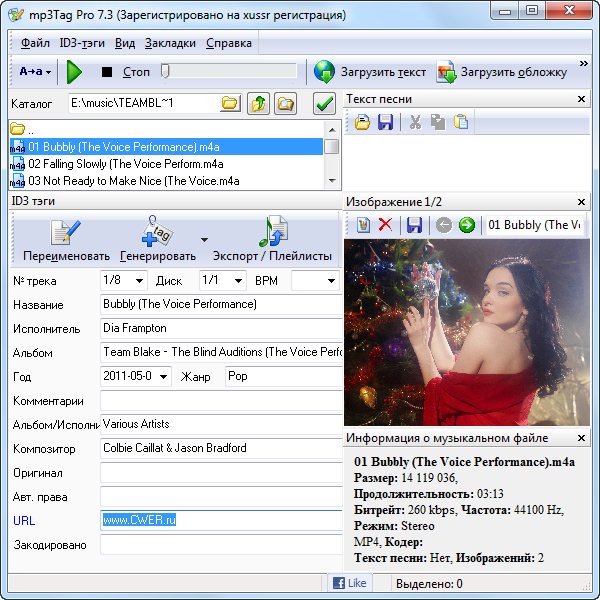Click Загрузить обложку cover download icon
The height and width of the screenshot is (600, 600).
(x=446, y=72)
